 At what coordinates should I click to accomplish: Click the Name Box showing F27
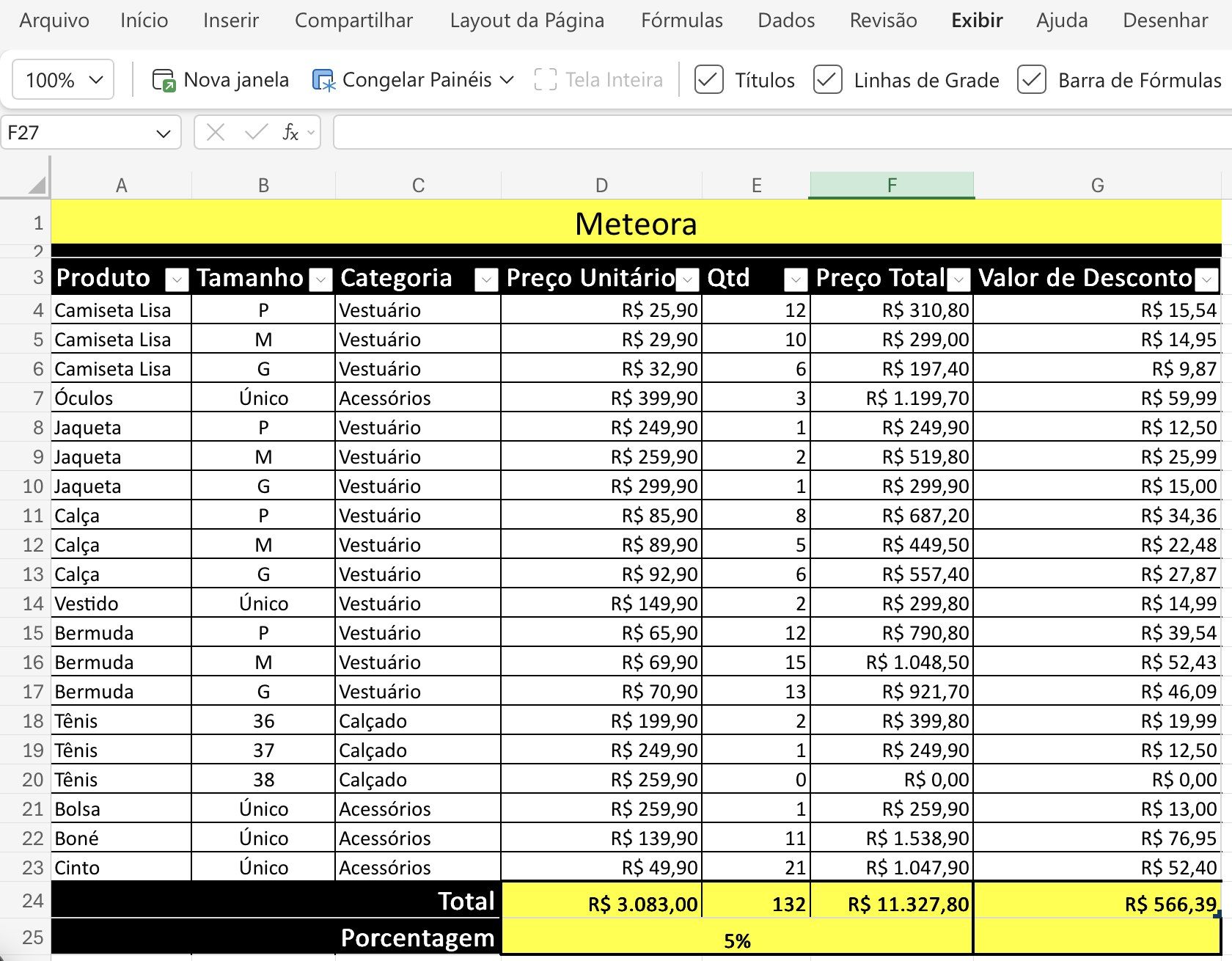pos(76,133)
